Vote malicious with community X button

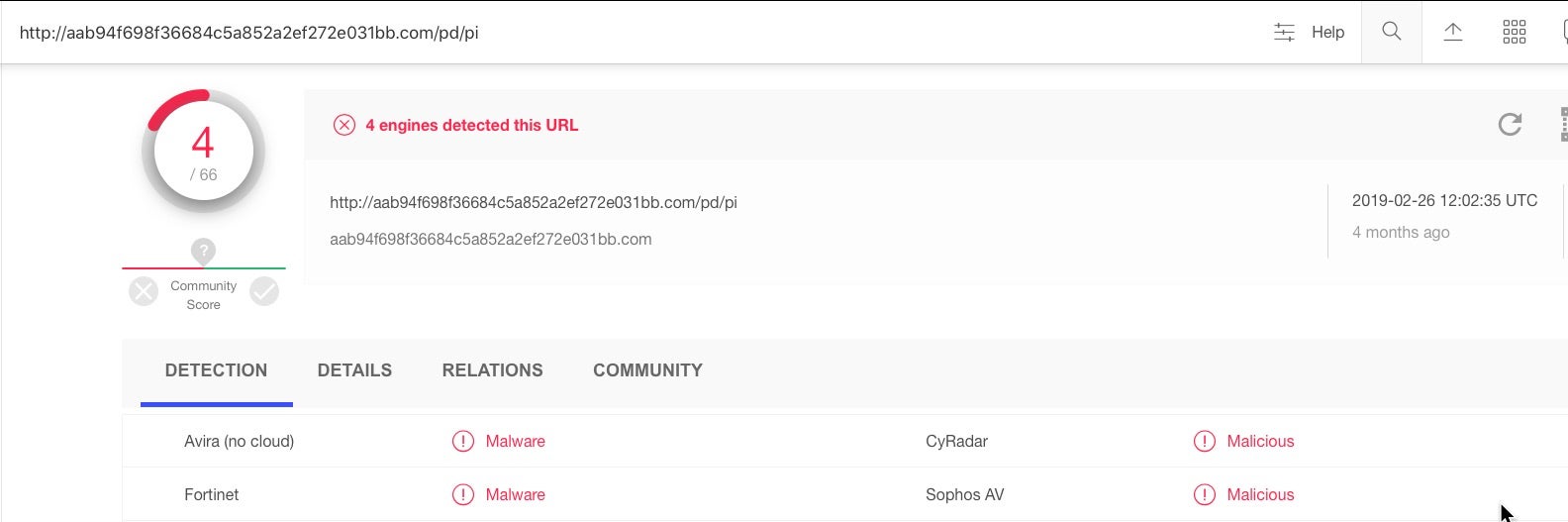pyautogui.click(x=144, y=291)
